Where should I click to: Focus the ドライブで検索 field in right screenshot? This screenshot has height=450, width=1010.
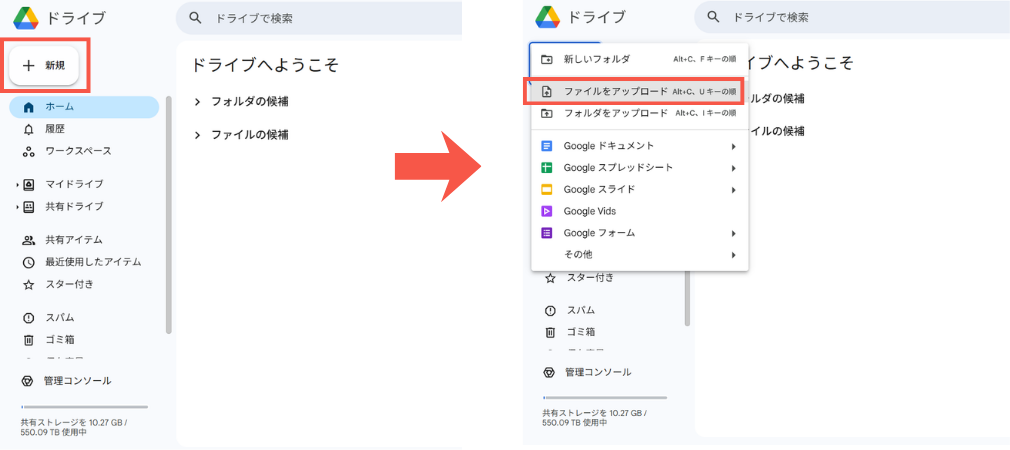point(852,17)
